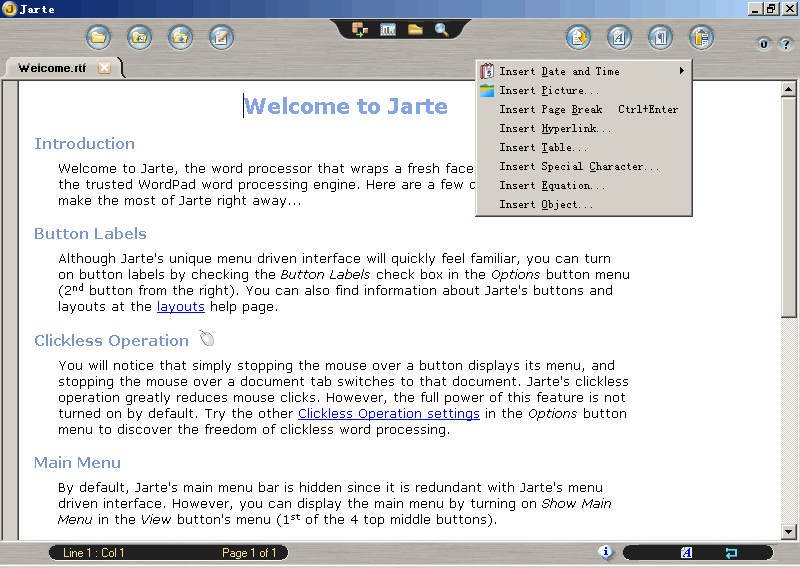Click the blue info bubble in the status bar
Screen dimensions: 800x568
[606, 552]
